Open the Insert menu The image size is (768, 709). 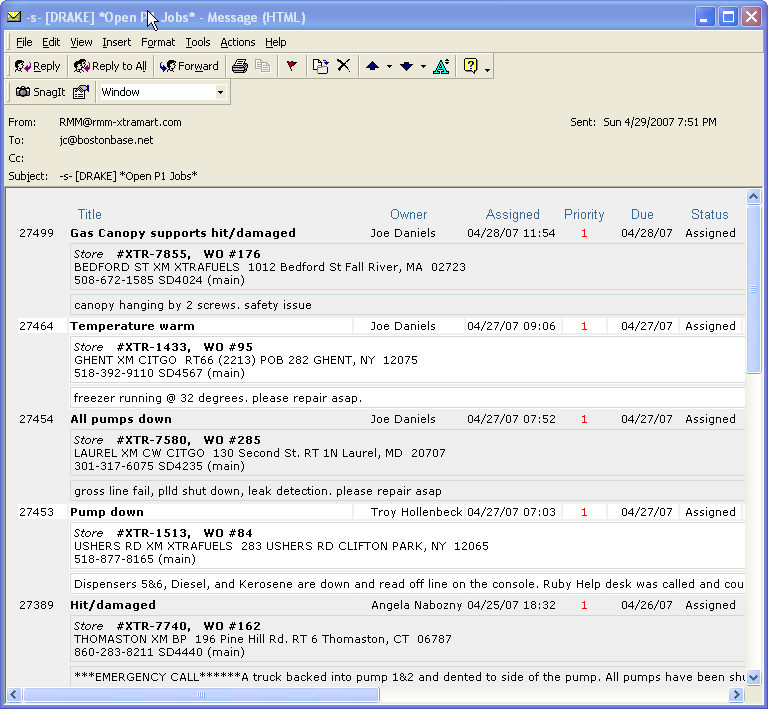(117, 42)
